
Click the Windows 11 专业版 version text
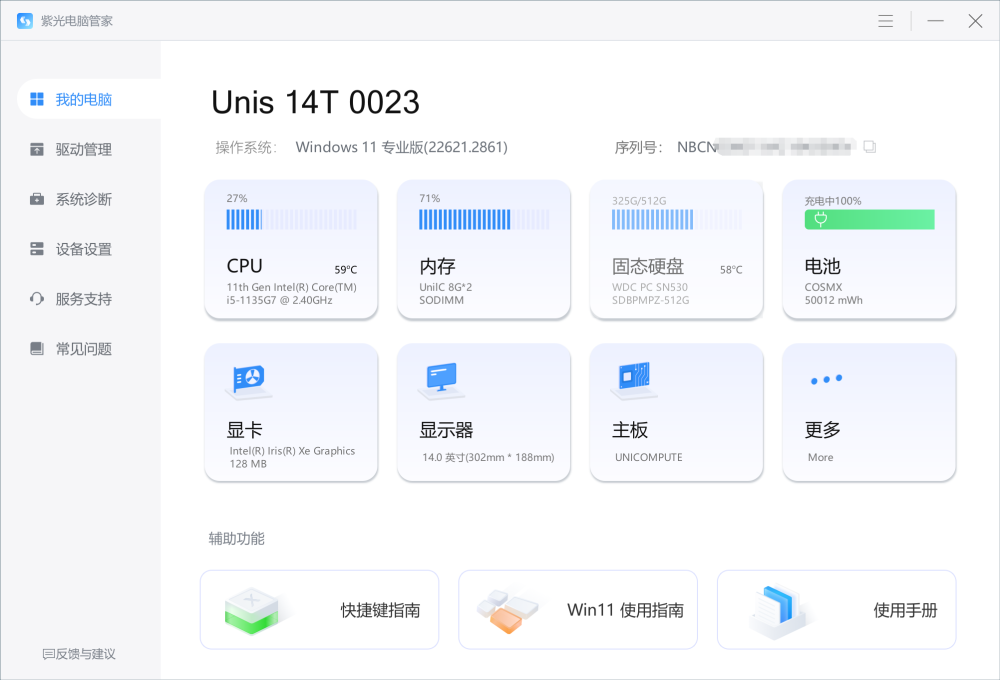tap(402, 147)
